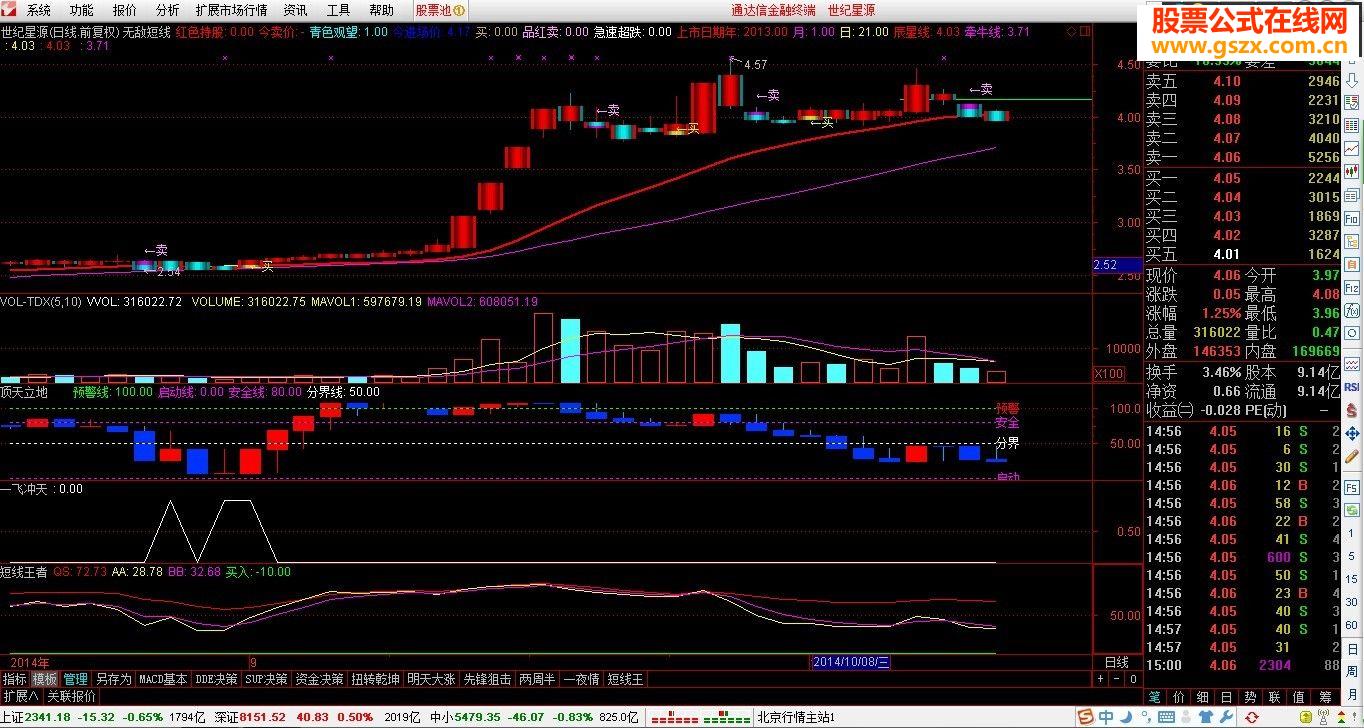Viewport: 1364px width, 728px height.
Task: Click the + zoom-in button under chart
Action: point(1100,679)
